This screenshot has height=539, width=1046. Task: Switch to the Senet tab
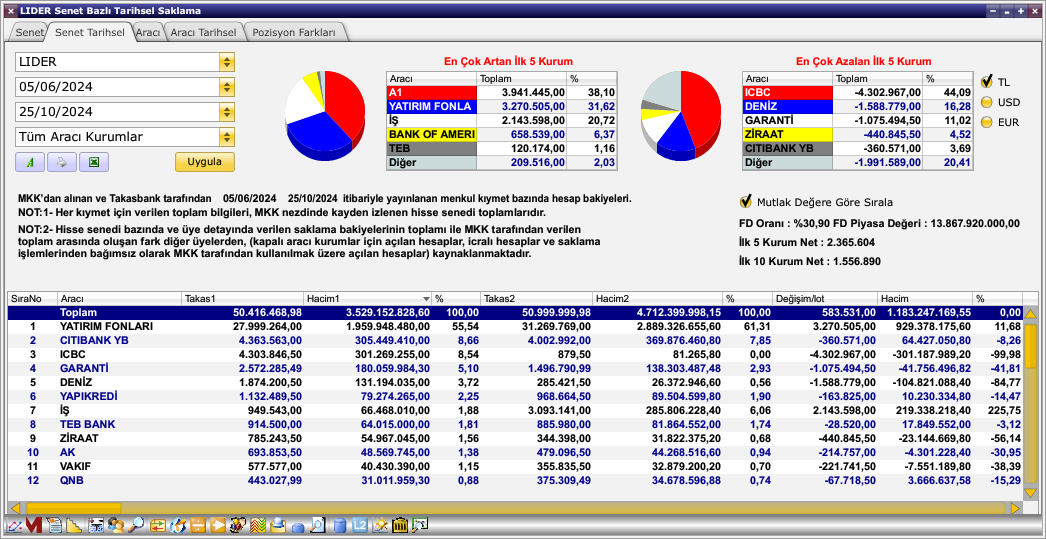tap(29, 32)
